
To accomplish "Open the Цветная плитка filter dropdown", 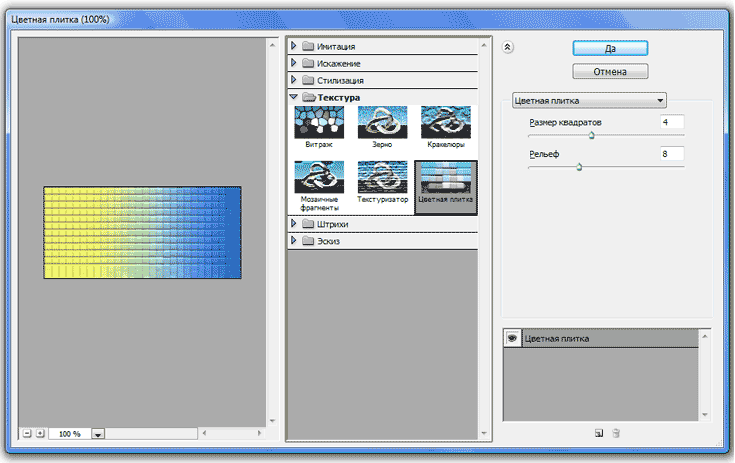I will 588,100.
